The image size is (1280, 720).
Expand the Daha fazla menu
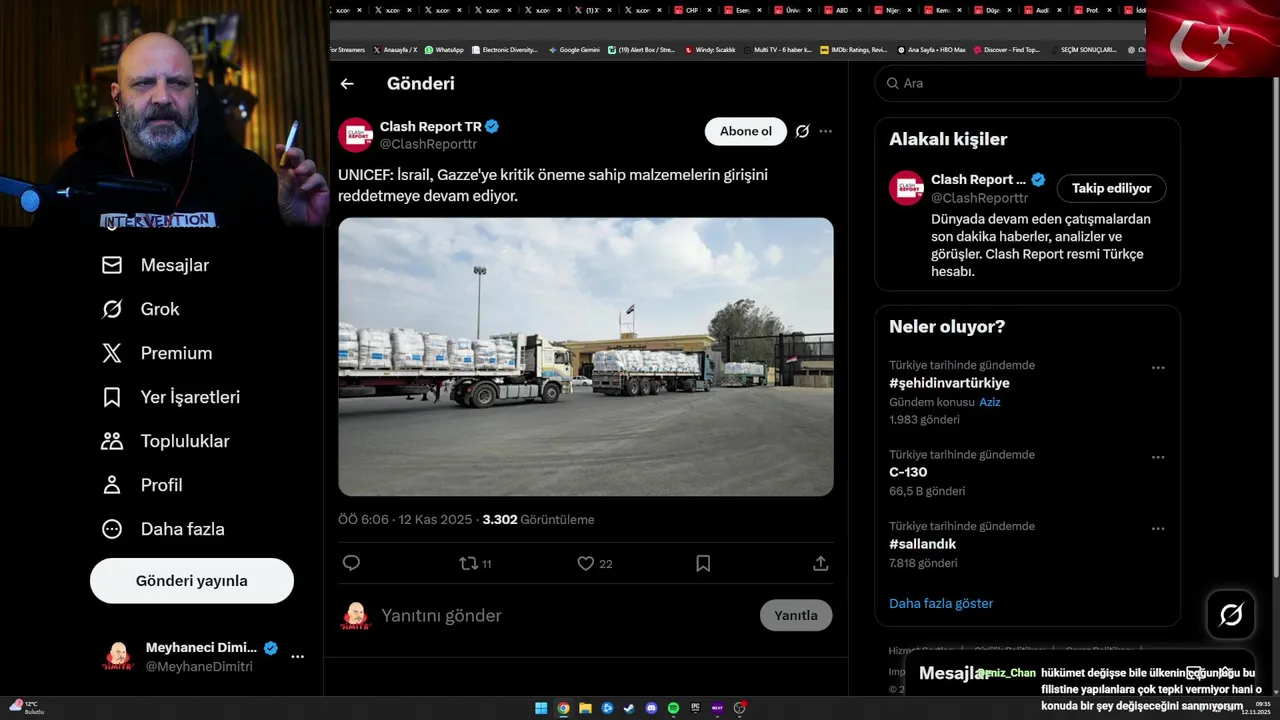tap(163, 529)
